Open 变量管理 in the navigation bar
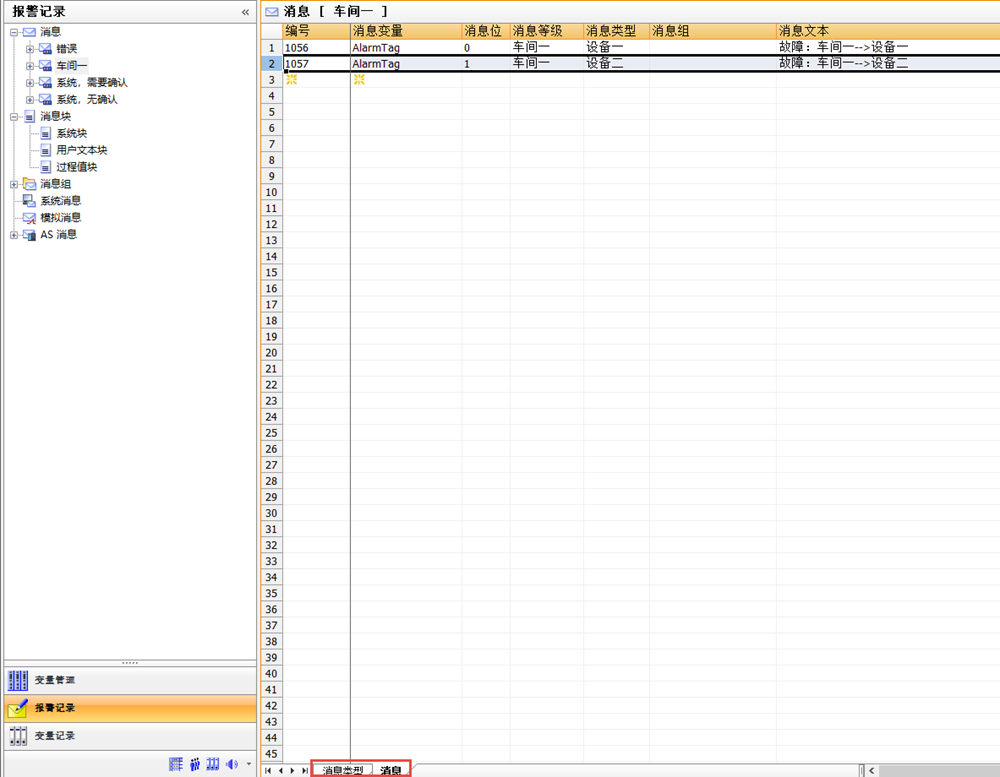This screenshot has height=777, width=1000. tap(56, 680)
